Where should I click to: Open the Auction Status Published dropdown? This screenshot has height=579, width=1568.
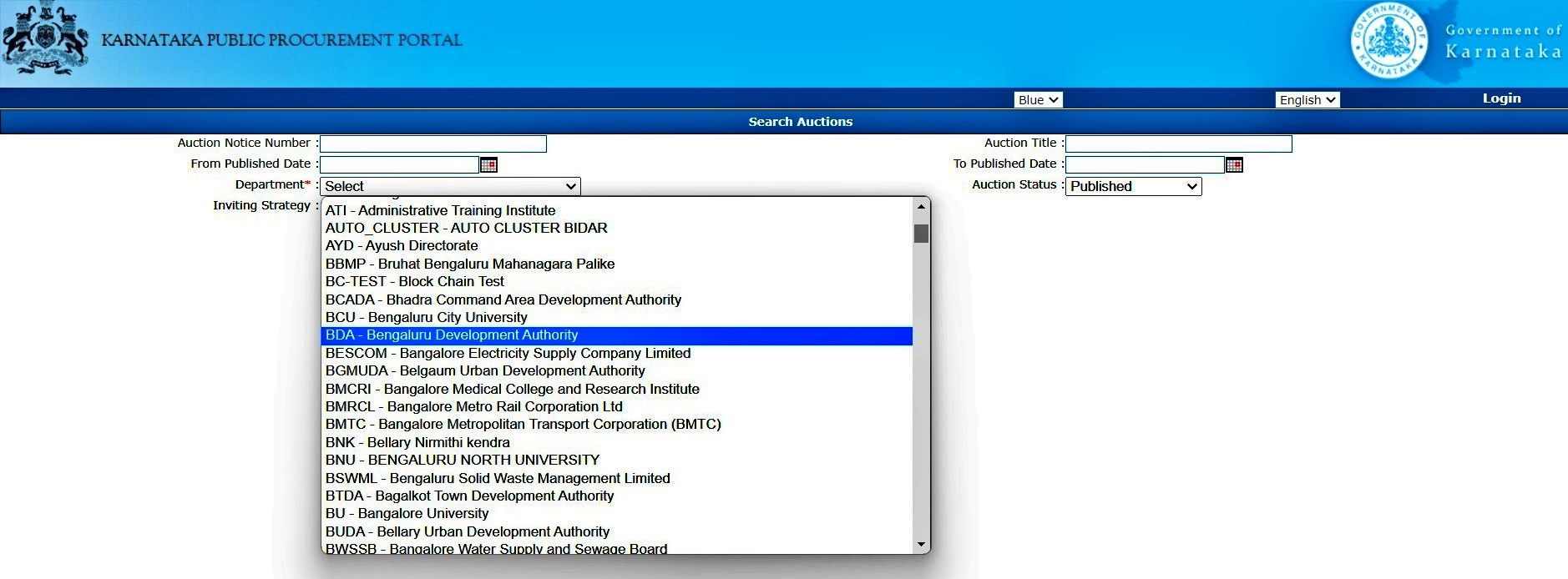tap(1134, 186)
